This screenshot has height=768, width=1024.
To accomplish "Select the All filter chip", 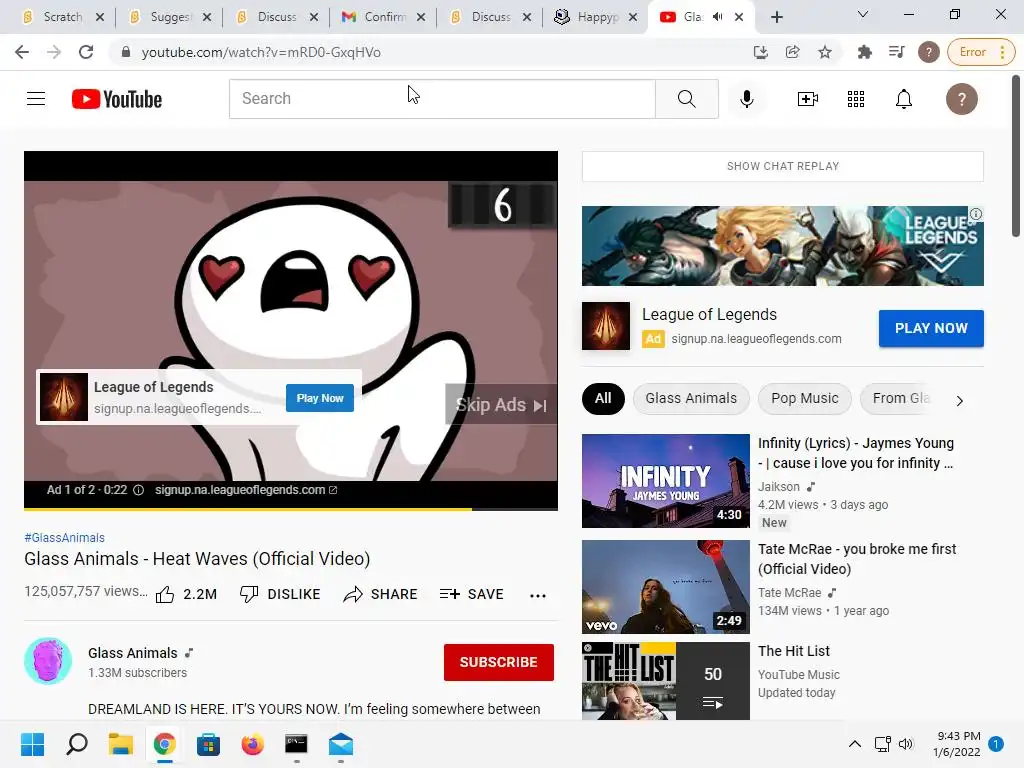I will tap(603, 398).
